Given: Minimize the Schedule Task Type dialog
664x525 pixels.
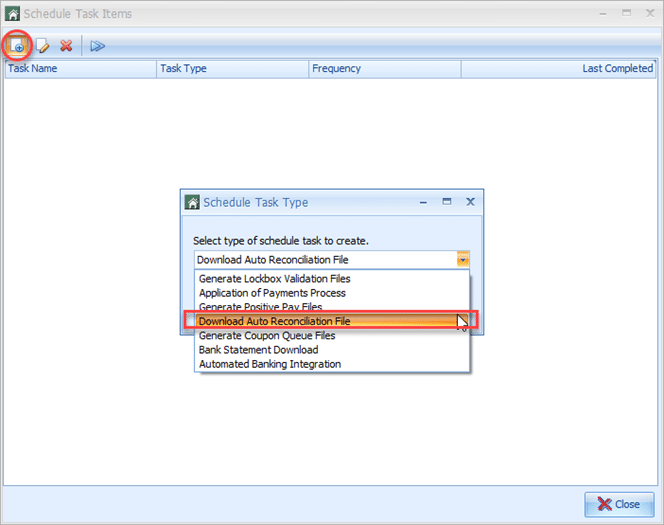Looking at the screenshot, I should (x=423, y=202).
